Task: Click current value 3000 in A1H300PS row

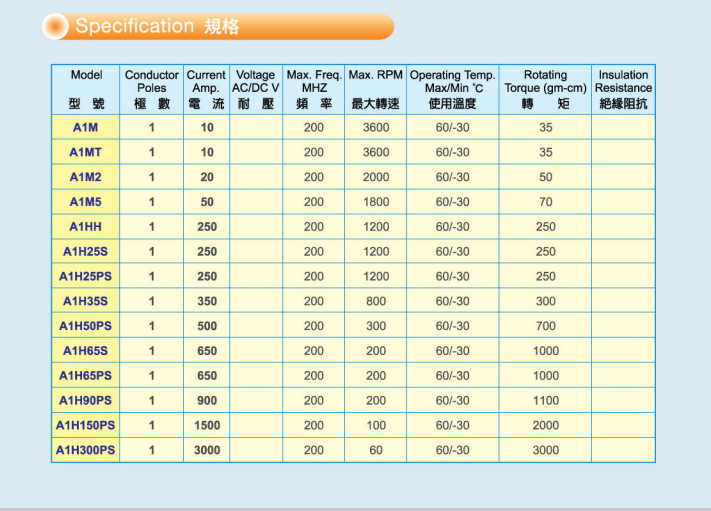Action: tap(207, 450)
